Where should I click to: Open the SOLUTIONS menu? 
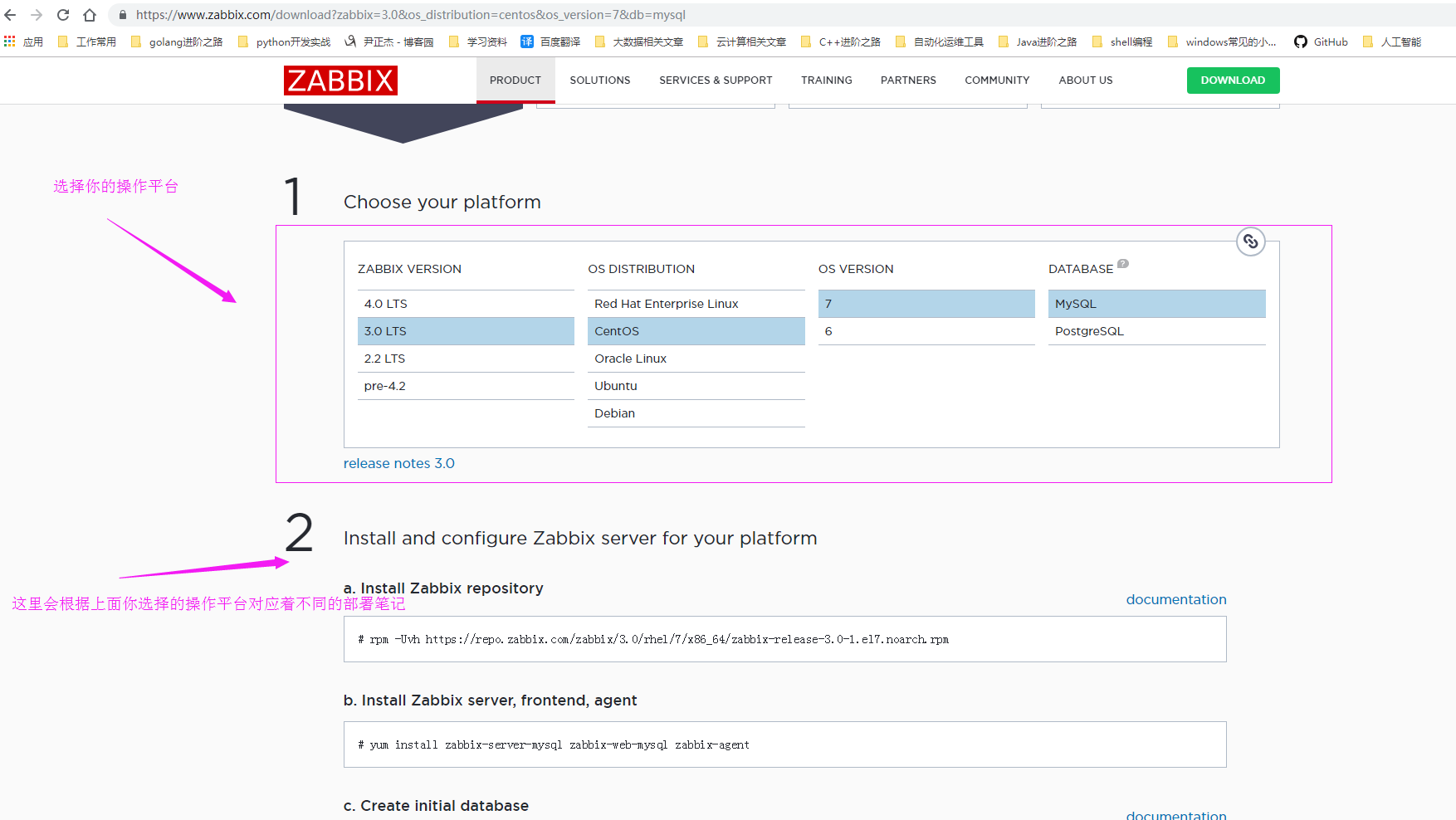click(600, 81)
